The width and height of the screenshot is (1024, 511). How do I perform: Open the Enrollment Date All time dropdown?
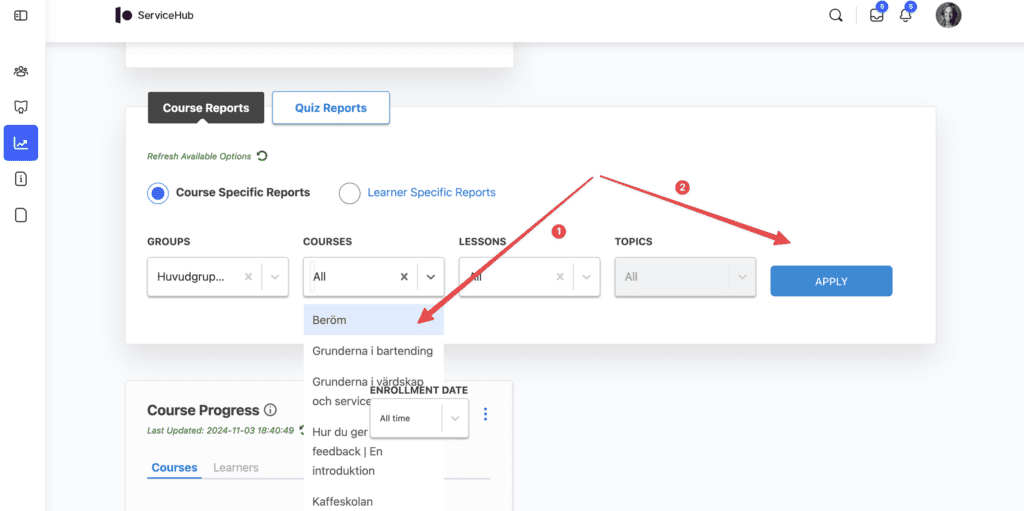click(x=419, y=418)
